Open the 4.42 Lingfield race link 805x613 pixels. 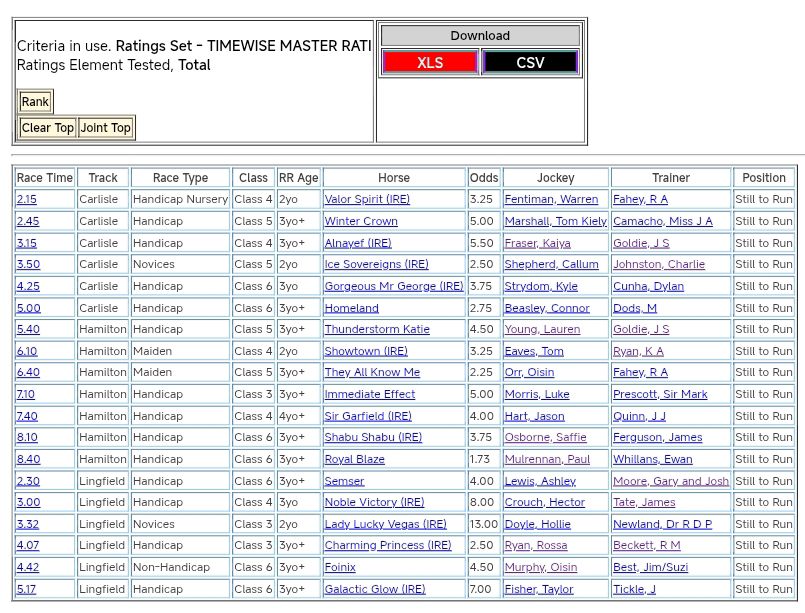pos(28,567)
